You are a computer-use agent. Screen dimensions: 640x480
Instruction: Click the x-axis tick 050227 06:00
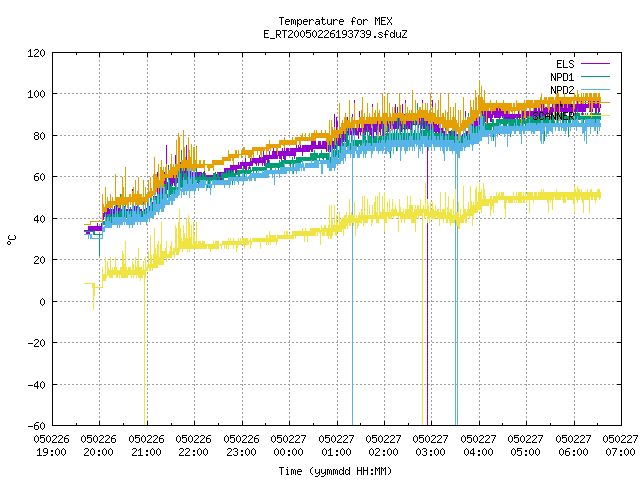coord(573,446)
